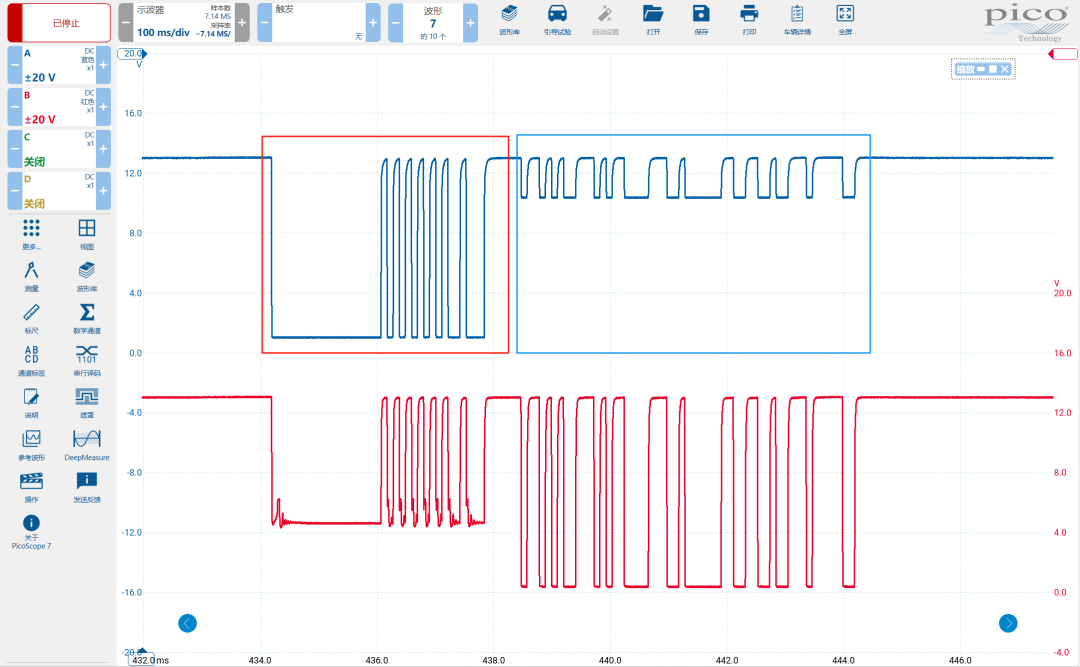Open the Actions clapperboard icon

31,487
